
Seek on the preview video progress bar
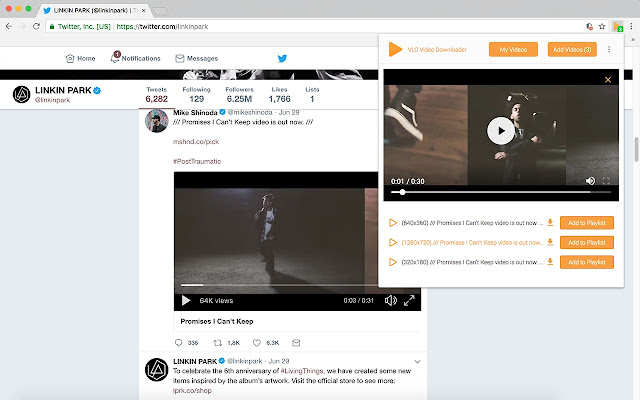pyautogui.click(x=501, y=192)
